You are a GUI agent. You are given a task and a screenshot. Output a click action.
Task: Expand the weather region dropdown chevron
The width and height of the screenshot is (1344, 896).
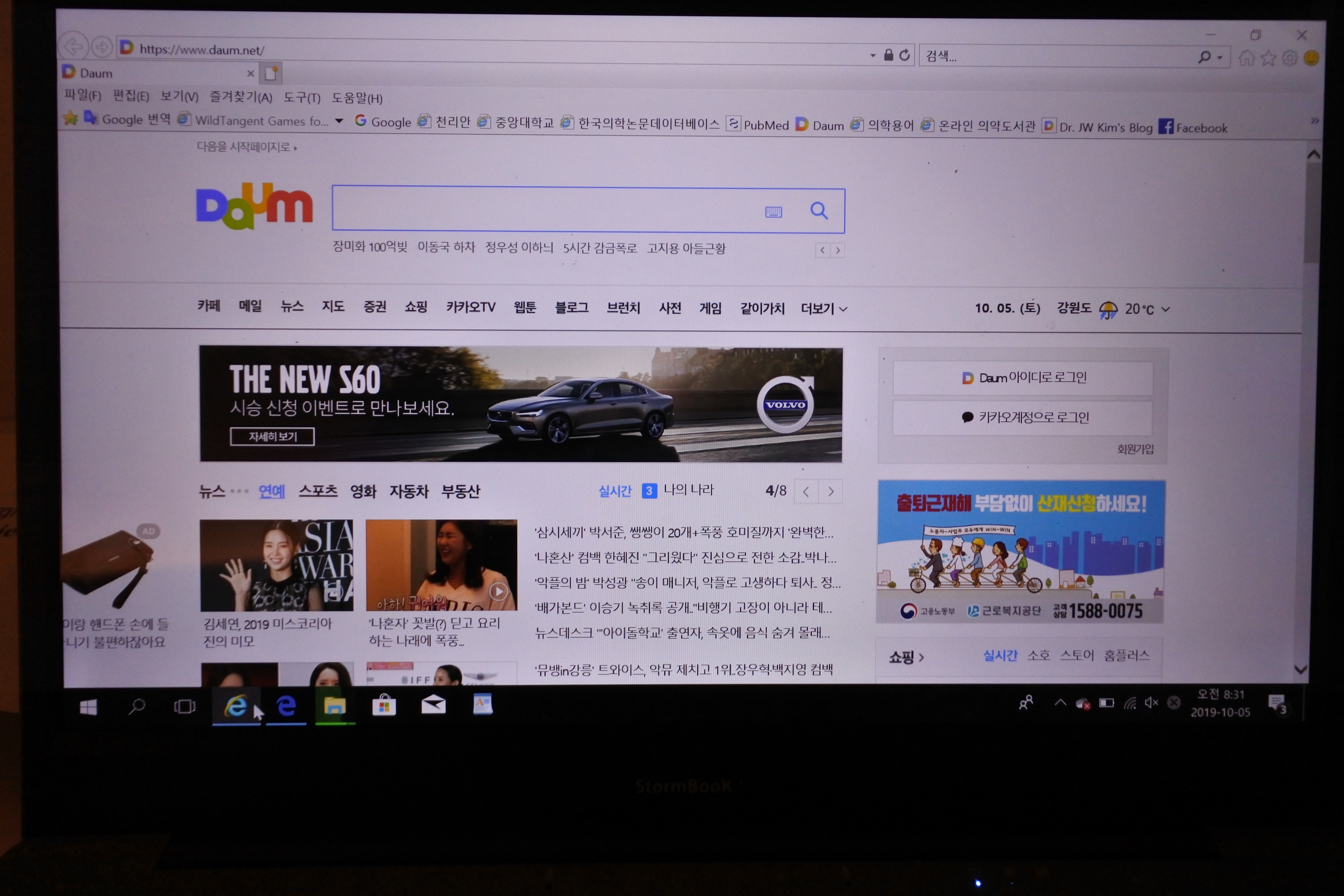pos(1166,309)
